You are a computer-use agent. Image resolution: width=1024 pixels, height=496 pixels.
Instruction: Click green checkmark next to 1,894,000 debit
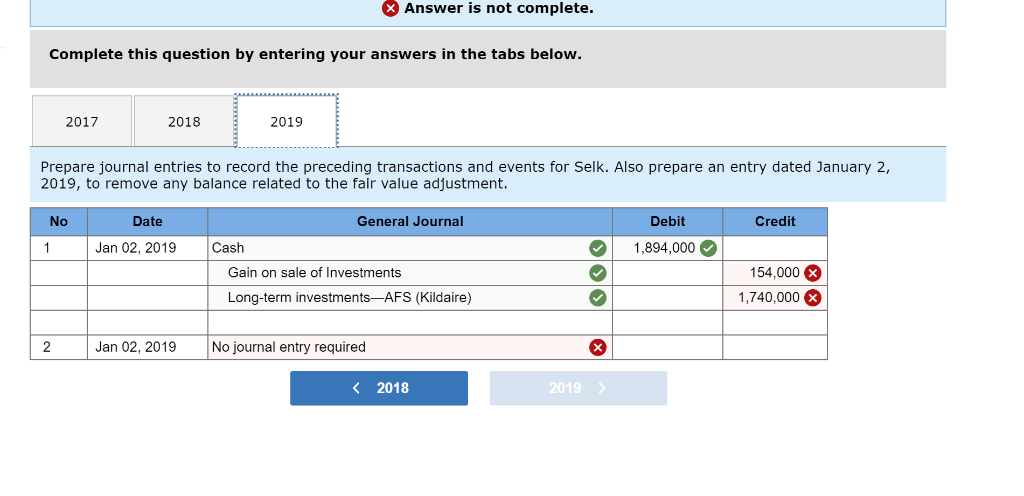(708, 248)
